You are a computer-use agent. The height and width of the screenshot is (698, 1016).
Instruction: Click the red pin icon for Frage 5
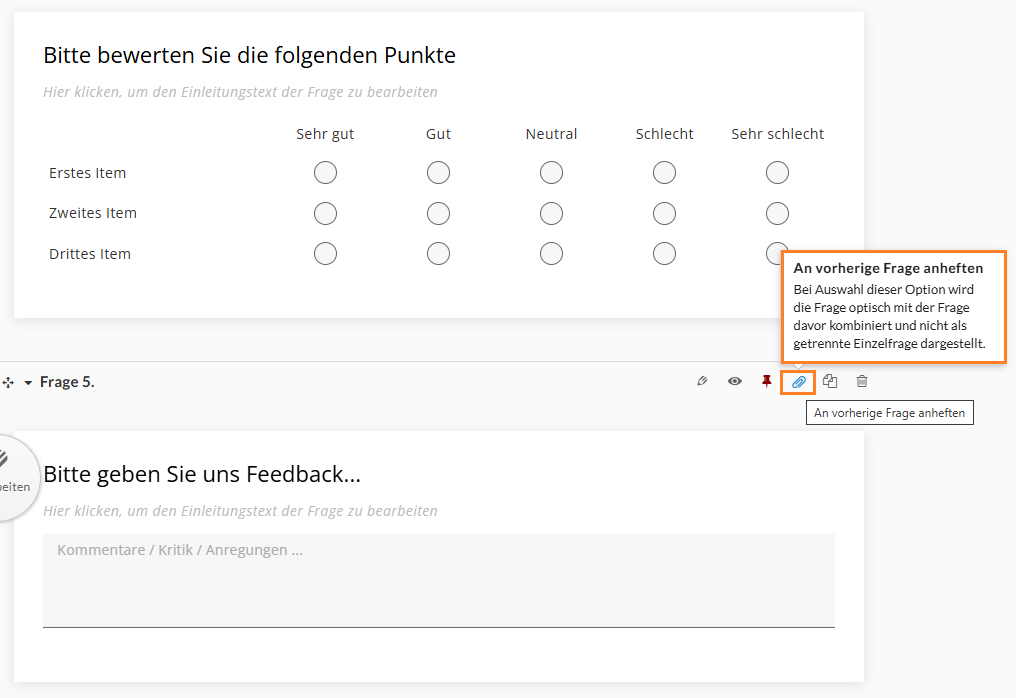coord(767,381)
